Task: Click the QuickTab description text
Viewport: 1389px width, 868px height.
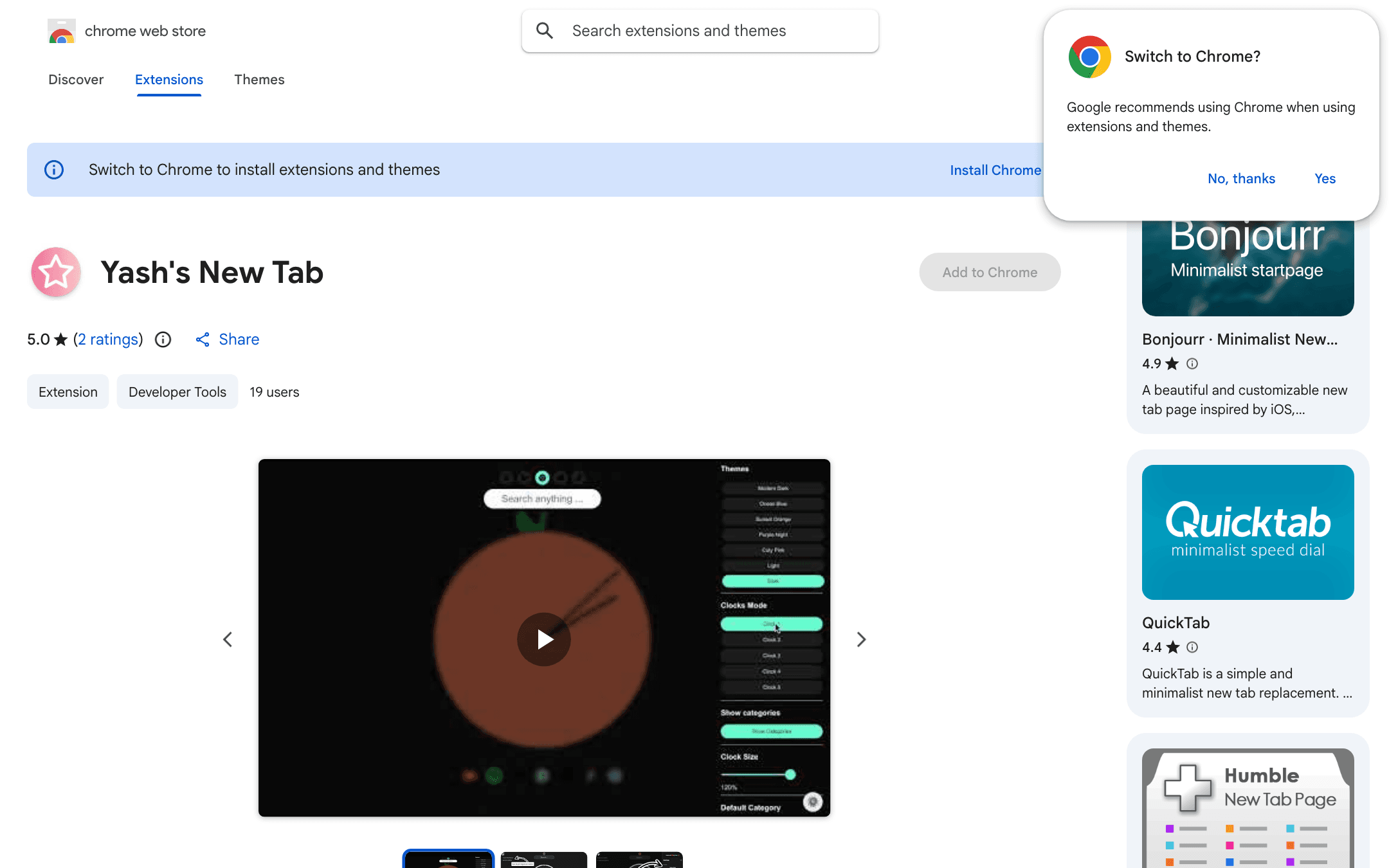Action: (1247, 683)
